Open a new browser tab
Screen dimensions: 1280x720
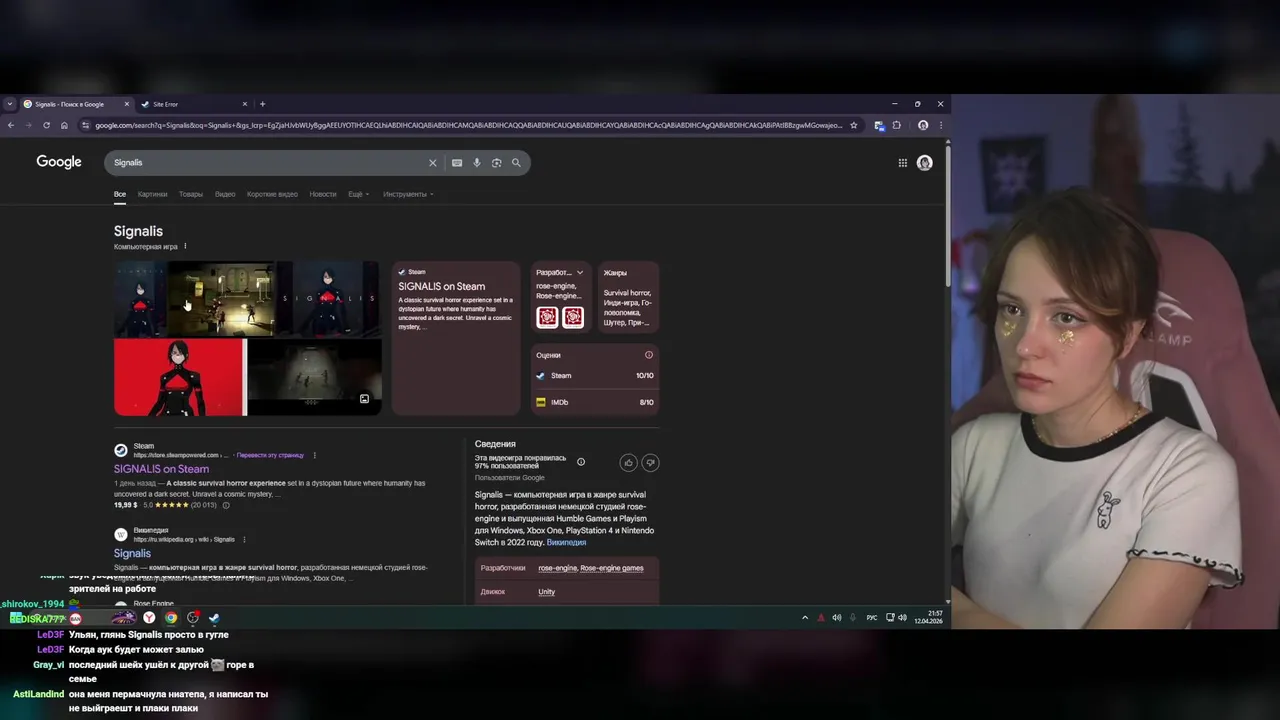(263, 104)
